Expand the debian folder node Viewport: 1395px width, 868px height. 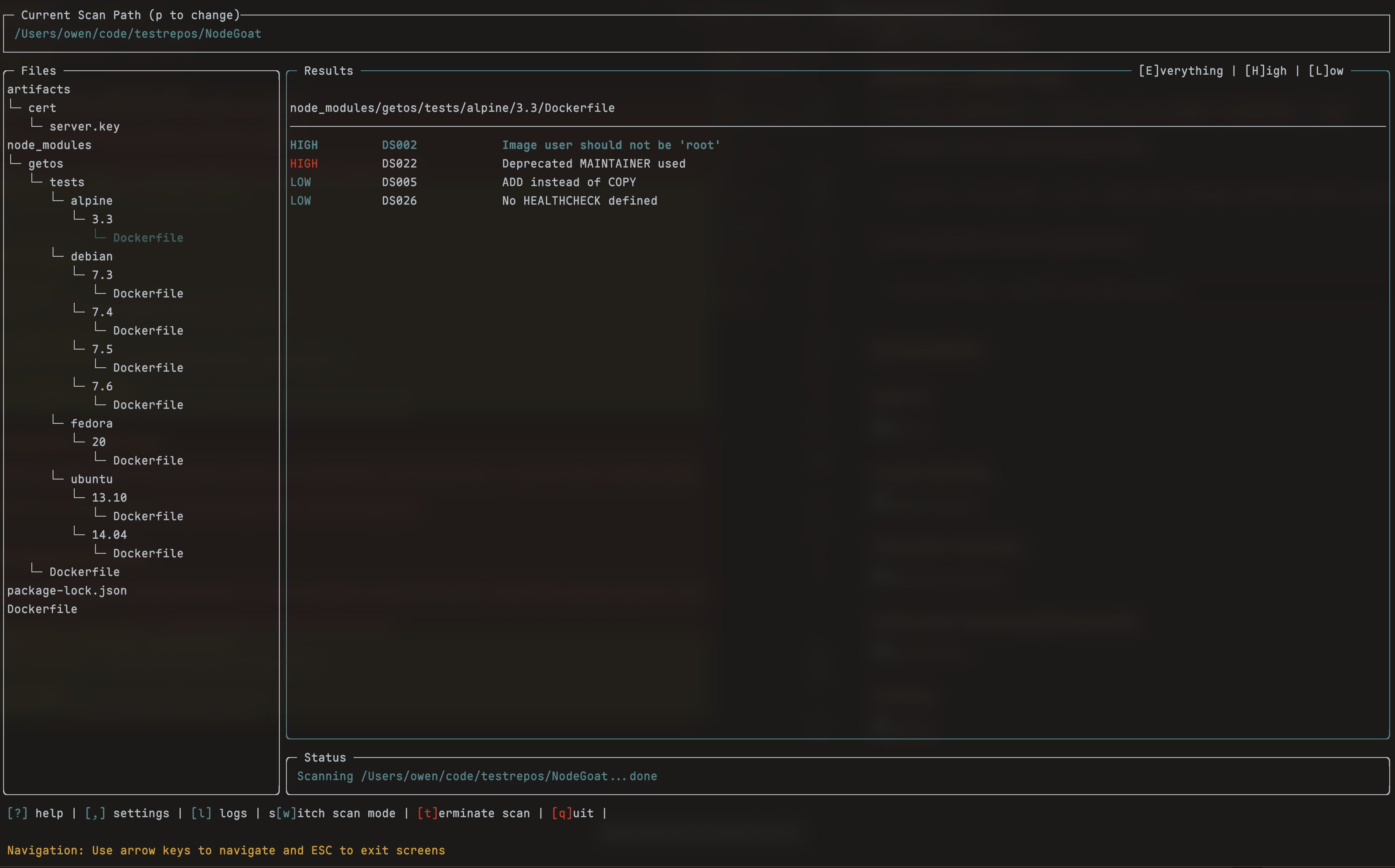click(91, 257)
